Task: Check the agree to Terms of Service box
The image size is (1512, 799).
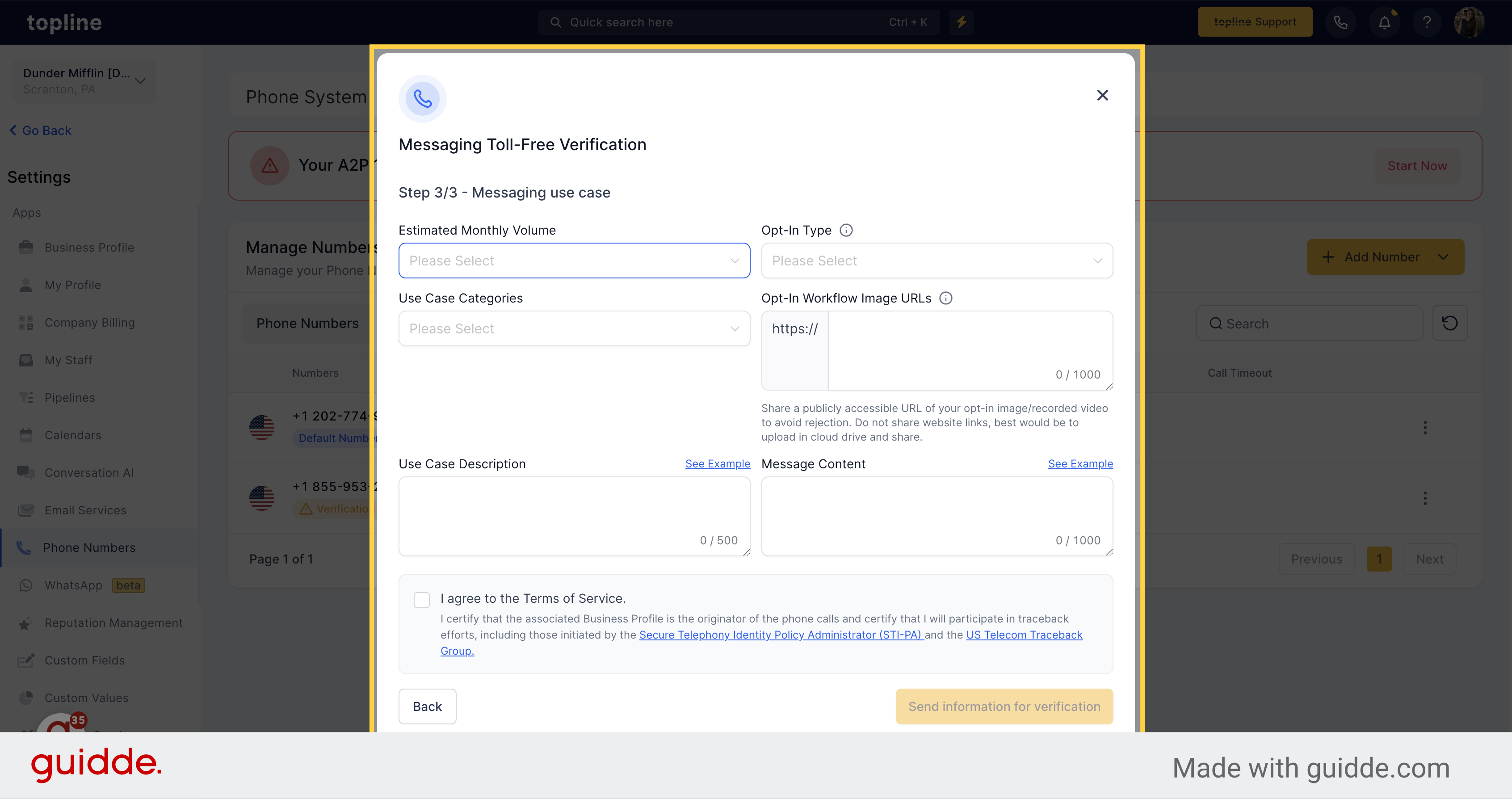Action: pyautogui.click(x=421, y=599)
